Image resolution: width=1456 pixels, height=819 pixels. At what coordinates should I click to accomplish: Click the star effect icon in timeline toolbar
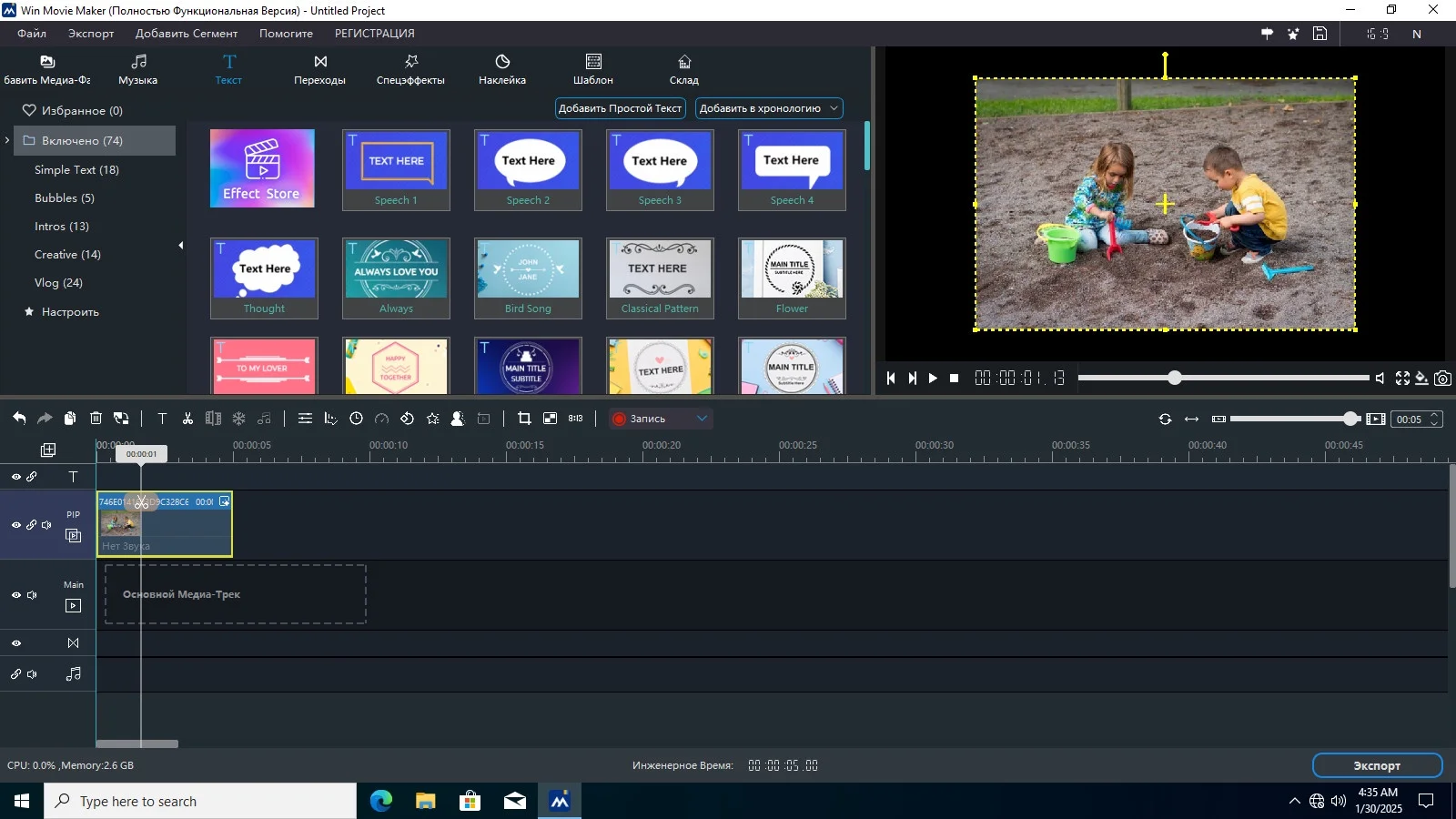click(432, 419)
